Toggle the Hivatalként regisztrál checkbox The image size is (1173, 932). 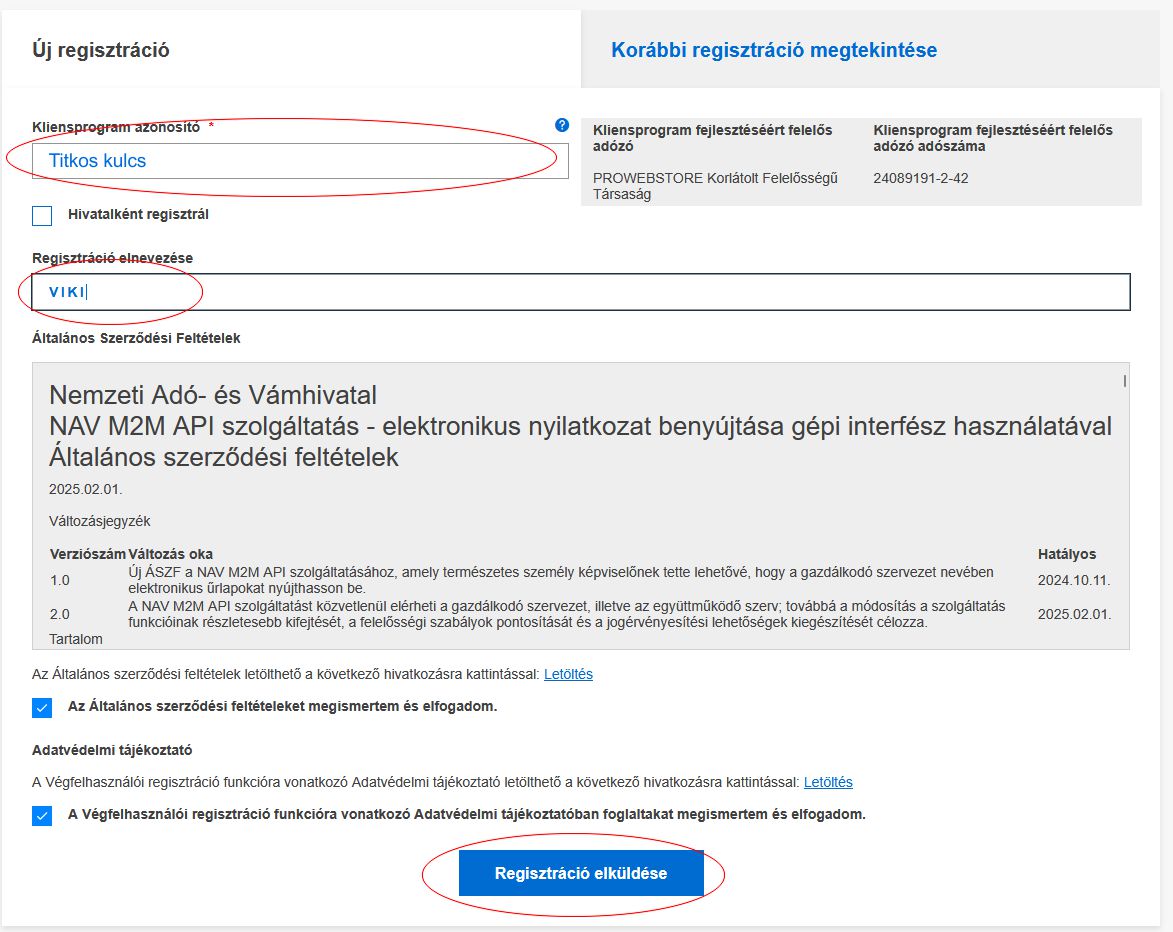pyautogui.click(x=42, y=215)
